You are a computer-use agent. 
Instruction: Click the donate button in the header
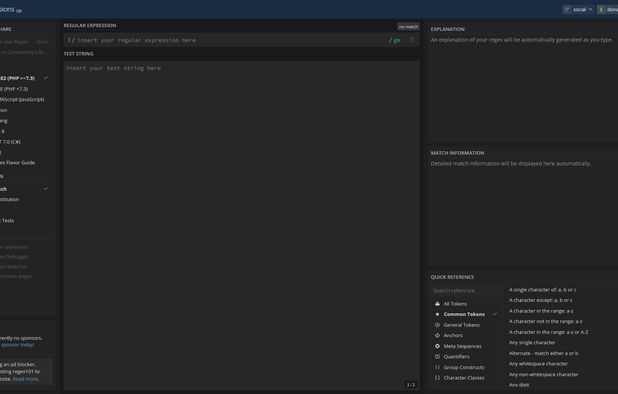pos(608,9)
